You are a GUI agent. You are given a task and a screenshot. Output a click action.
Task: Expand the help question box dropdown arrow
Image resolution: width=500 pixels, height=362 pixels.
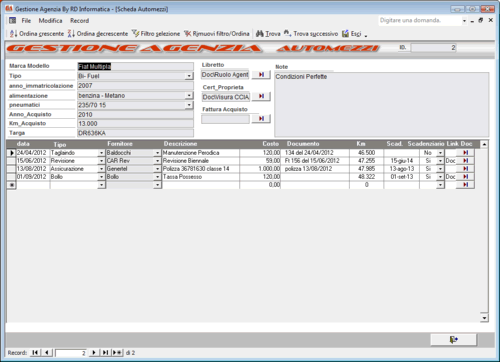coord(464,21)
